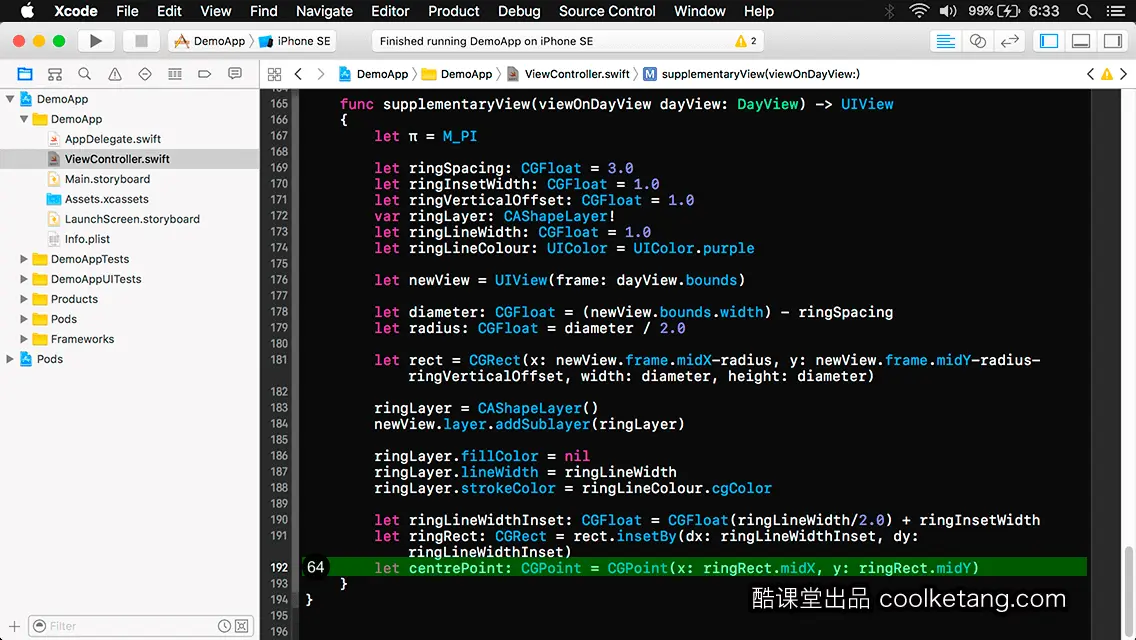Select AppDelegate.swift in the navigator
The width and height of the screenshot is (1136, 640).
tap(112, 139)
